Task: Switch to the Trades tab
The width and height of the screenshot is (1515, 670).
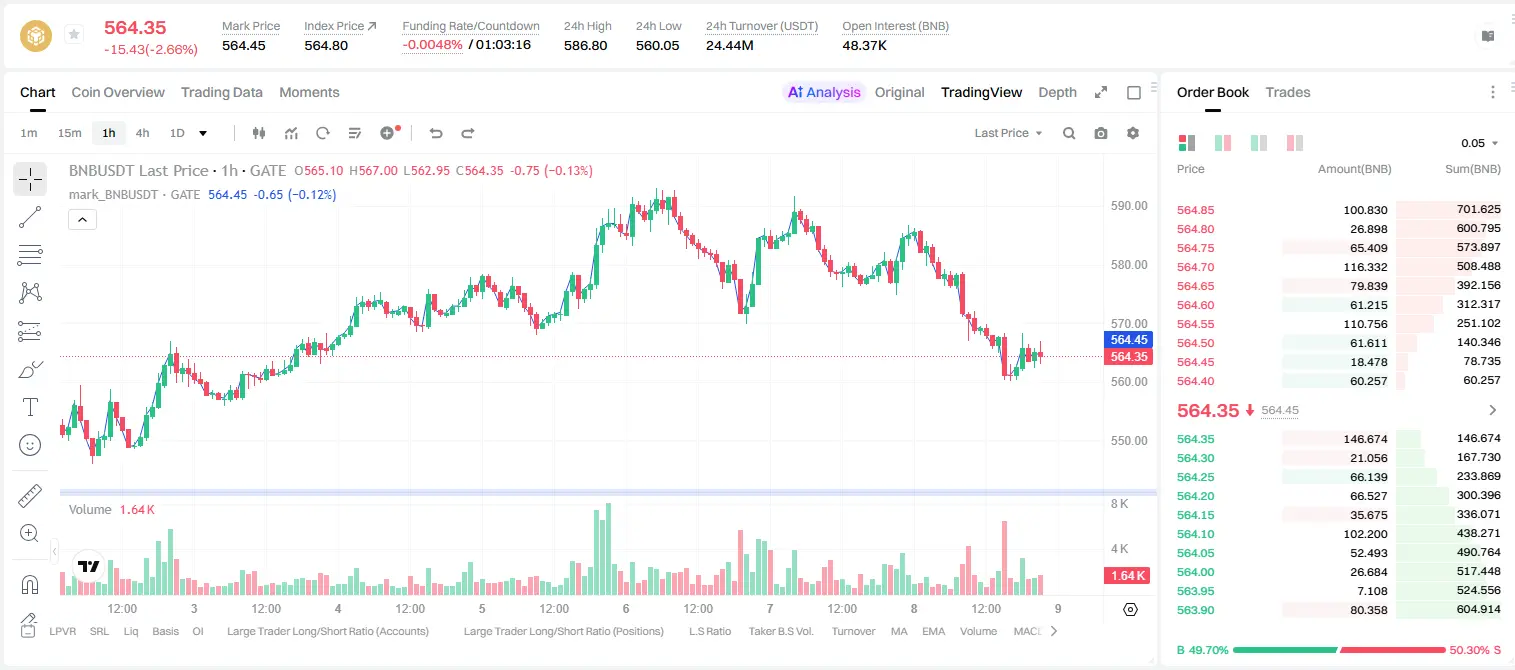Action: (1287, 92)
